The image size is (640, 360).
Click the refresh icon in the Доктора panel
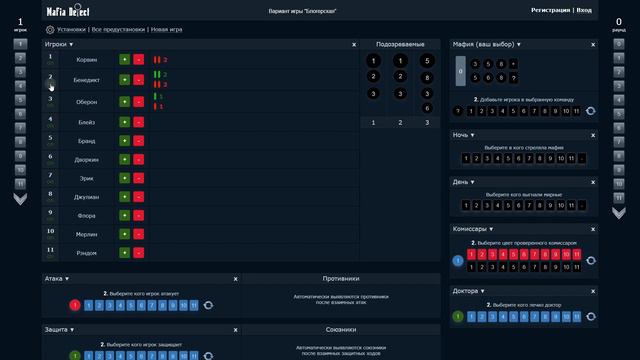(x=591, y=317)
